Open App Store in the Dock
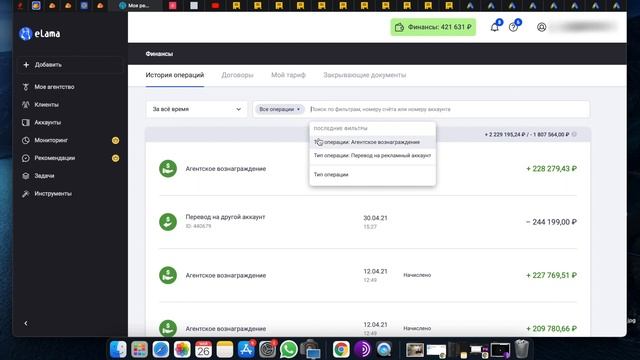Screen dimensions: 640x360 (x=246, y=349)
